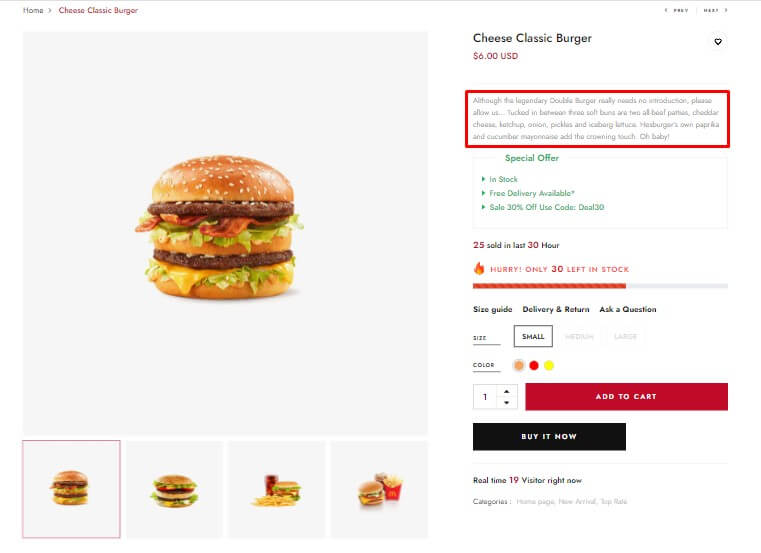Click the quantity input field
The height and width of the screenshot is (553, 761).
point(485,397)
